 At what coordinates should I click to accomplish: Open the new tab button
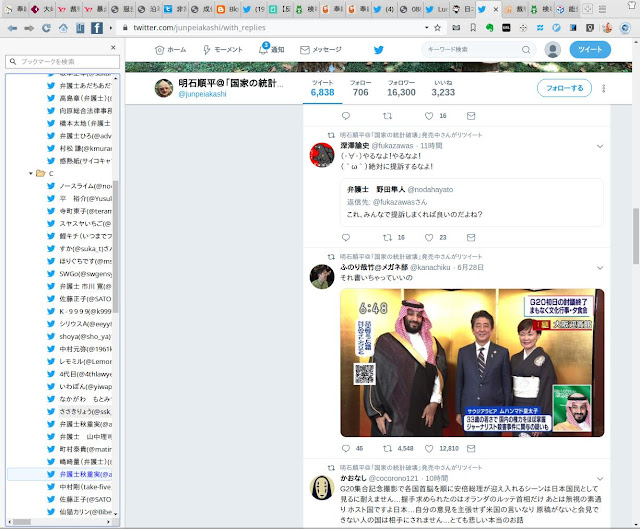[x=587, y=9]
